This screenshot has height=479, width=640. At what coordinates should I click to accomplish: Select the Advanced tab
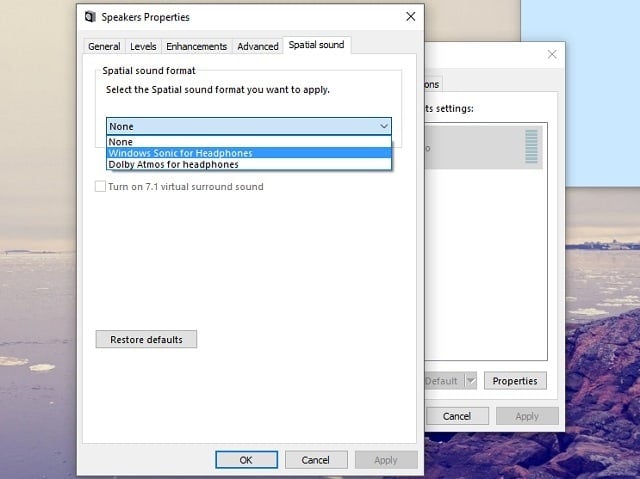(258, 47)
